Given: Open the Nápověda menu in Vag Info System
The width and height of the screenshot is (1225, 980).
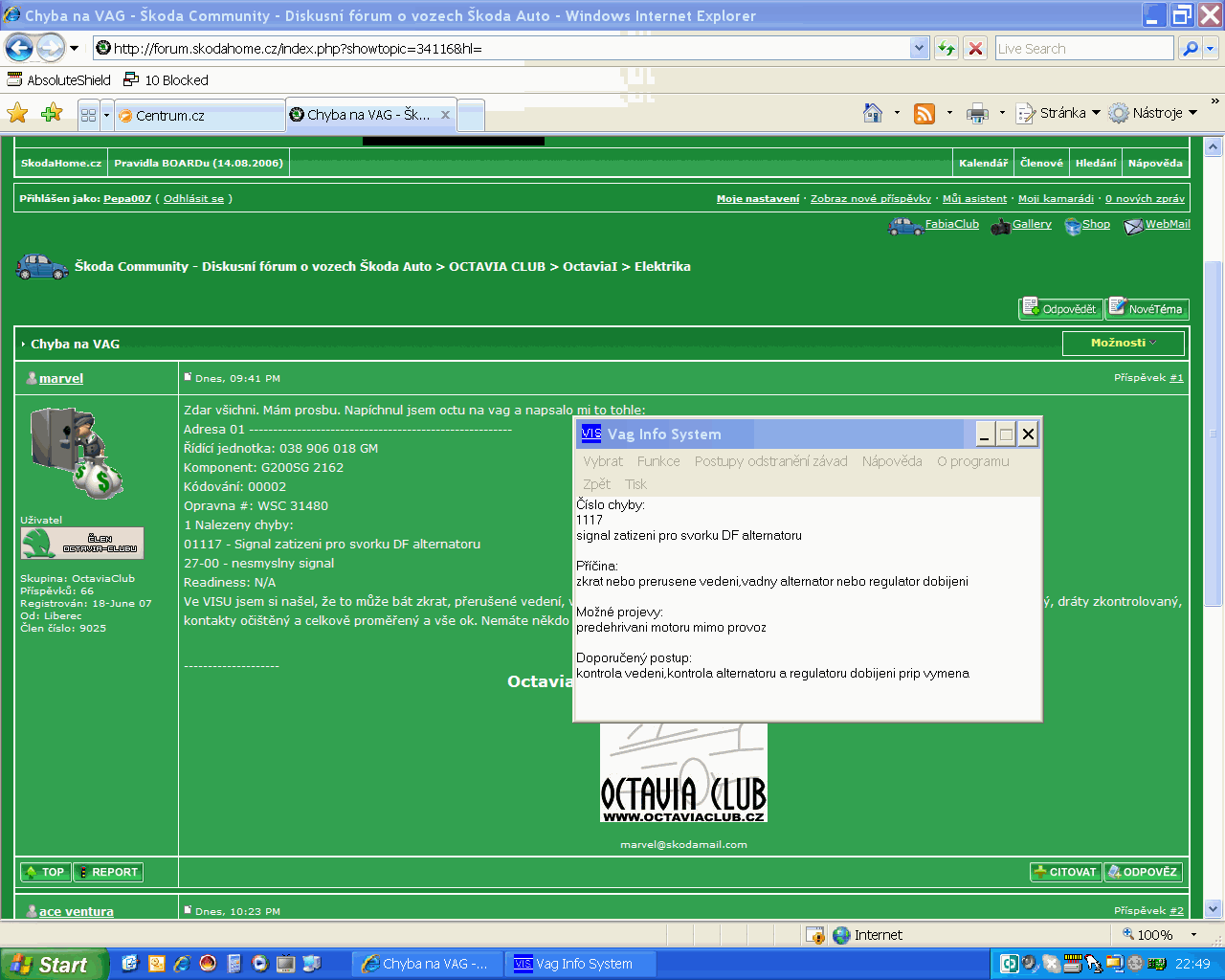Looking at the screenshot, I should [892, 461].
